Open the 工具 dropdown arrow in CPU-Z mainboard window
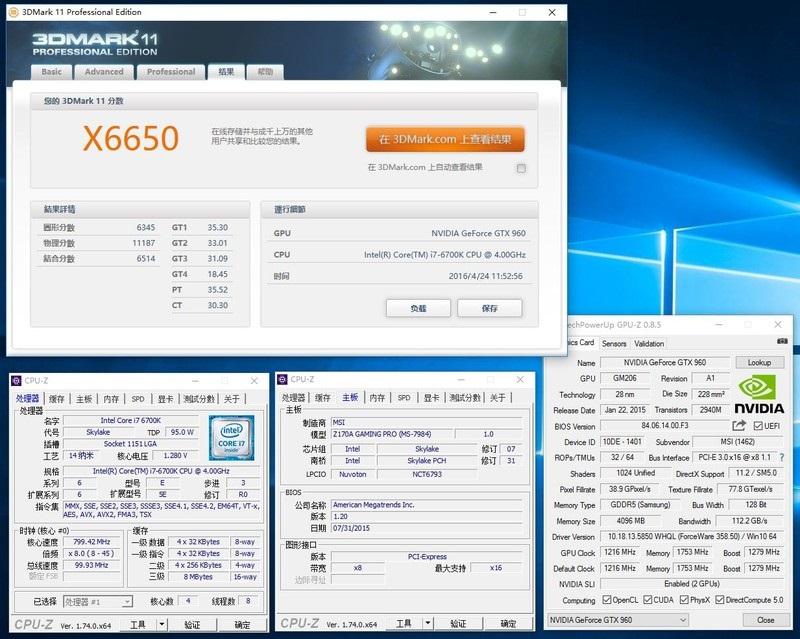 [x=428, y=623]
